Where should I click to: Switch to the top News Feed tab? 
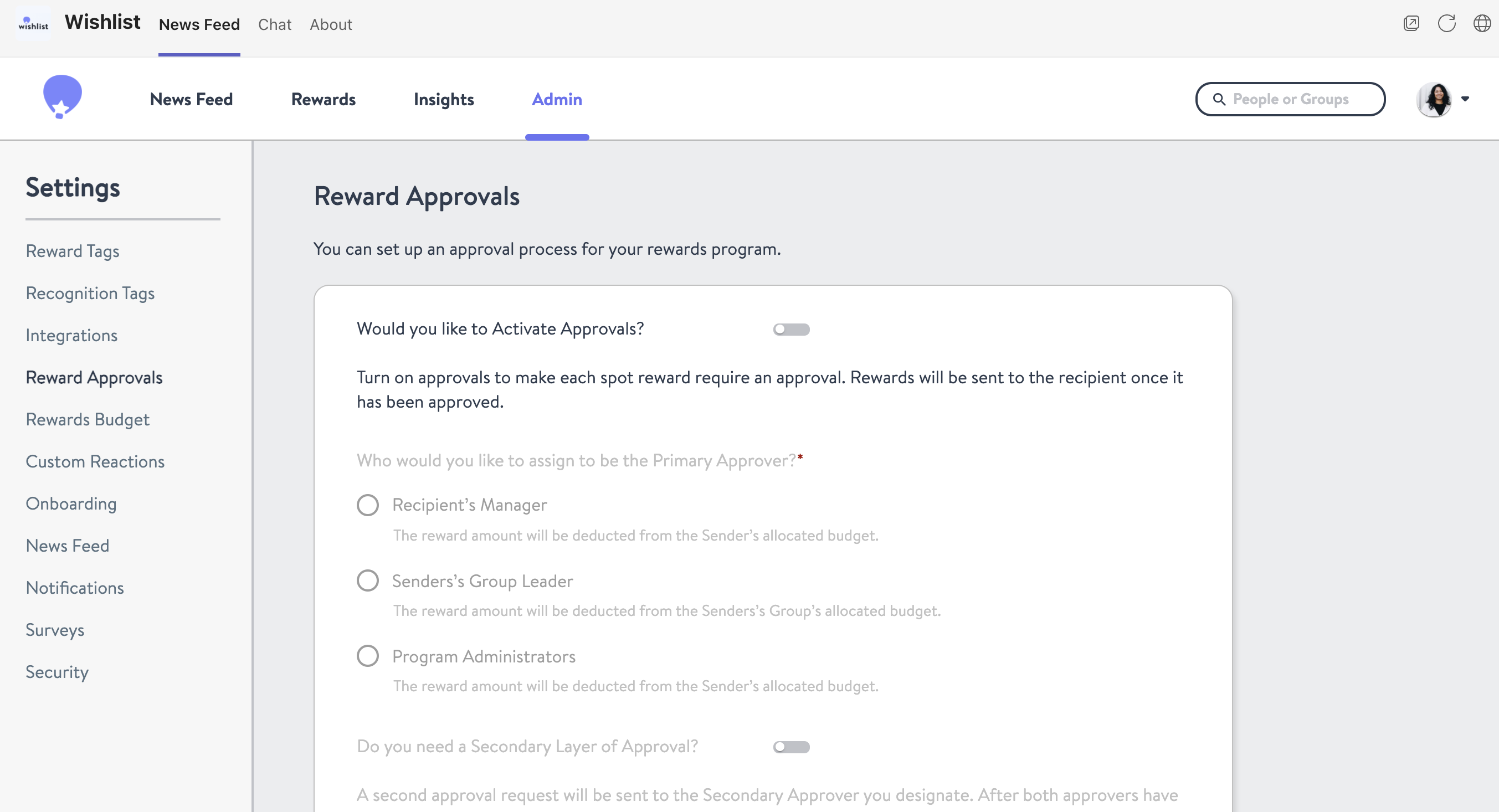click(x=199, y=24)
